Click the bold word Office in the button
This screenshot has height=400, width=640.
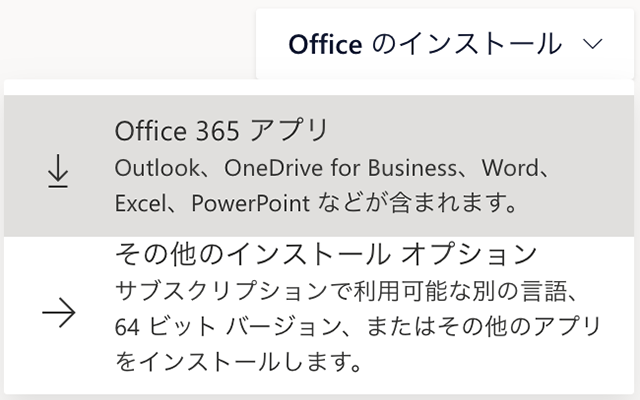(325, 44)
